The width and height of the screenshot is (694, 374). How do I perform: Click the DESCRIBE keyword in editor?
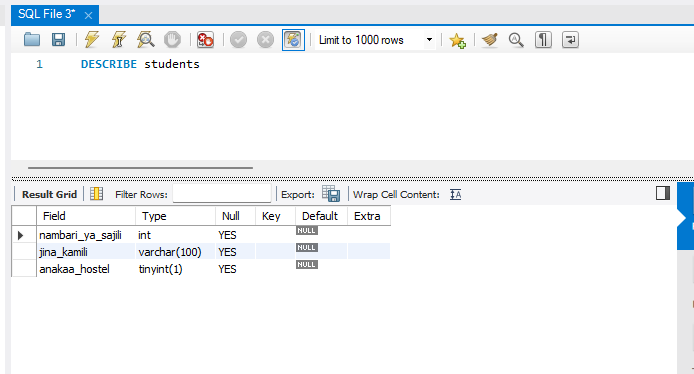(109, 64)
